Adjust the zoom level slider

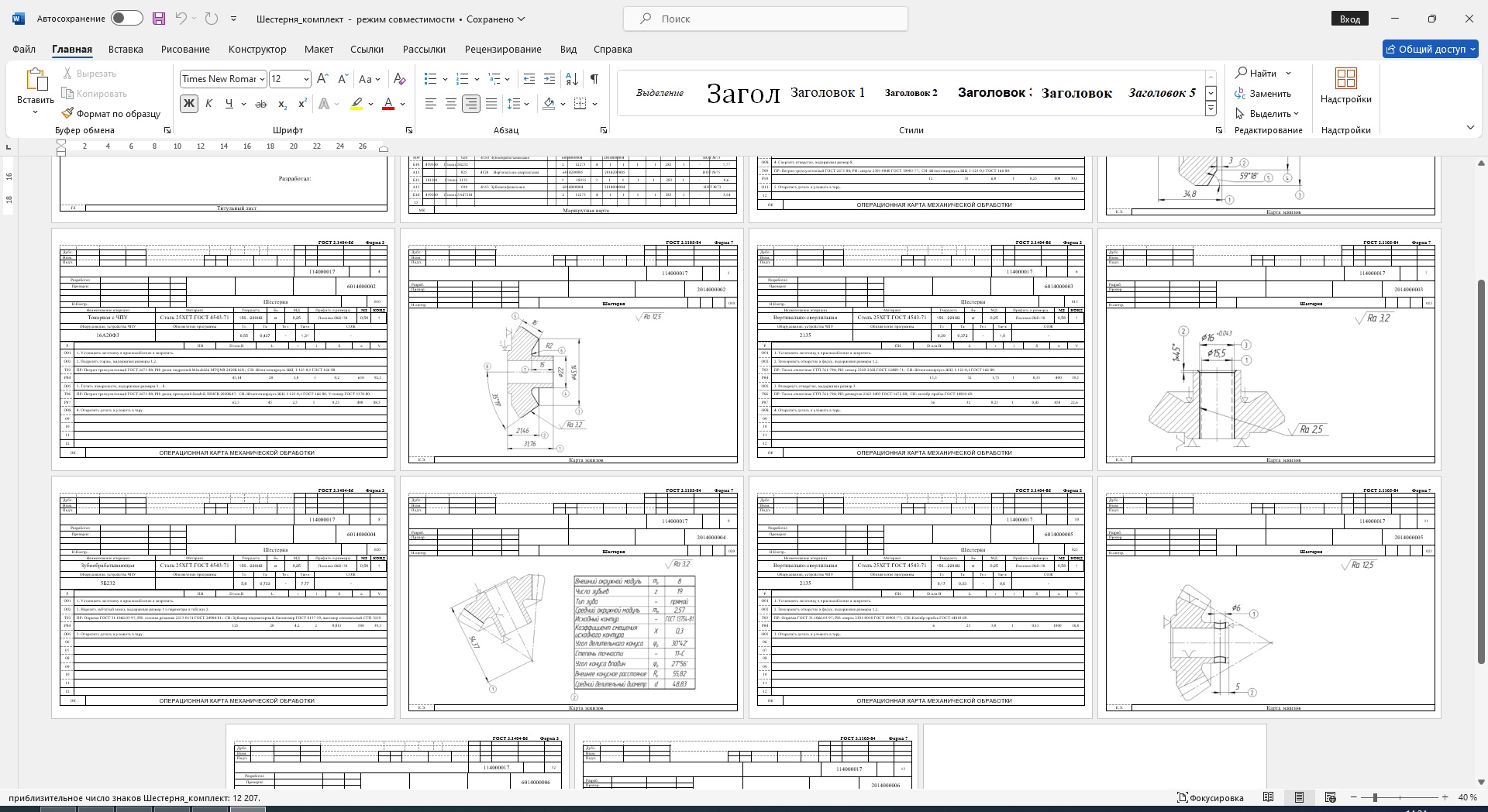[x=1375, y=797]
